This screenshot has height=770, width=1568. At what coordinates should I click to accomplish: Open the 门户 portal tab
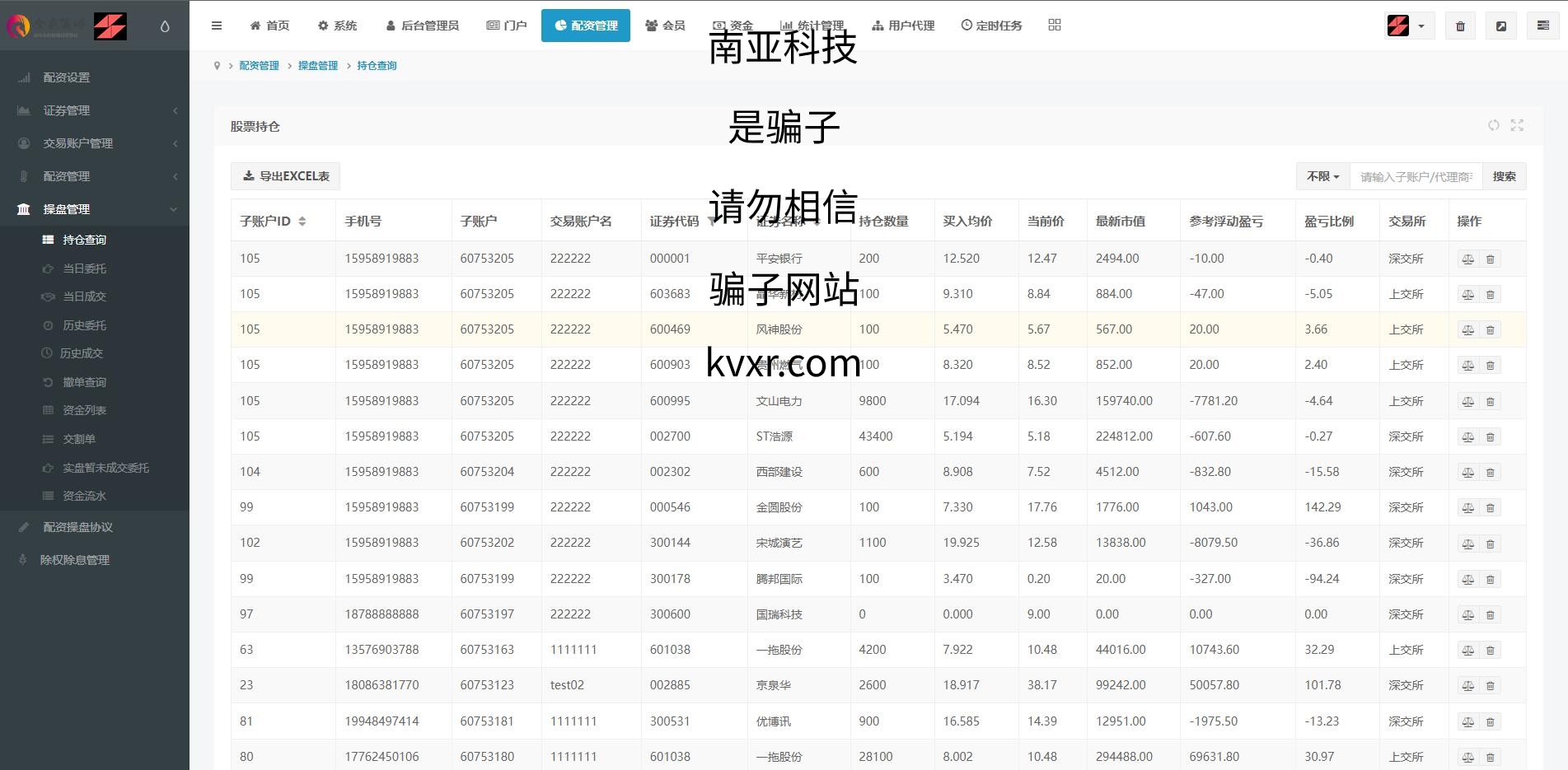(507, 26)
